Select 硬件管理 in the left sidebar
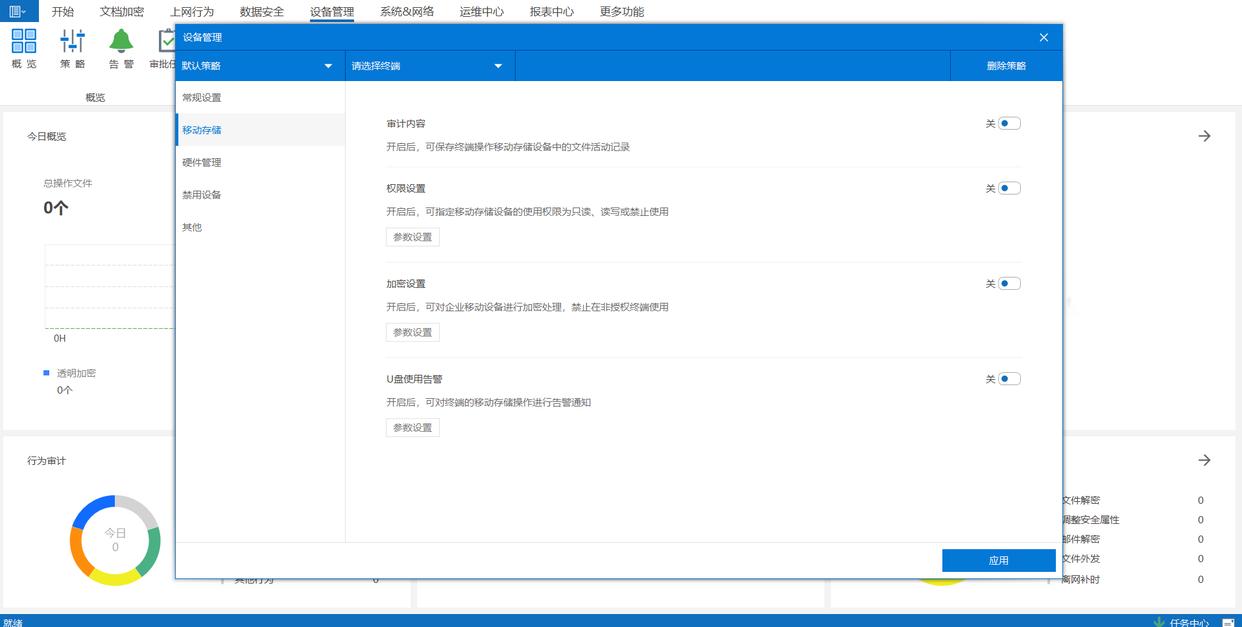The width and height of the screenshot is (1242, 627). [202, 162]
